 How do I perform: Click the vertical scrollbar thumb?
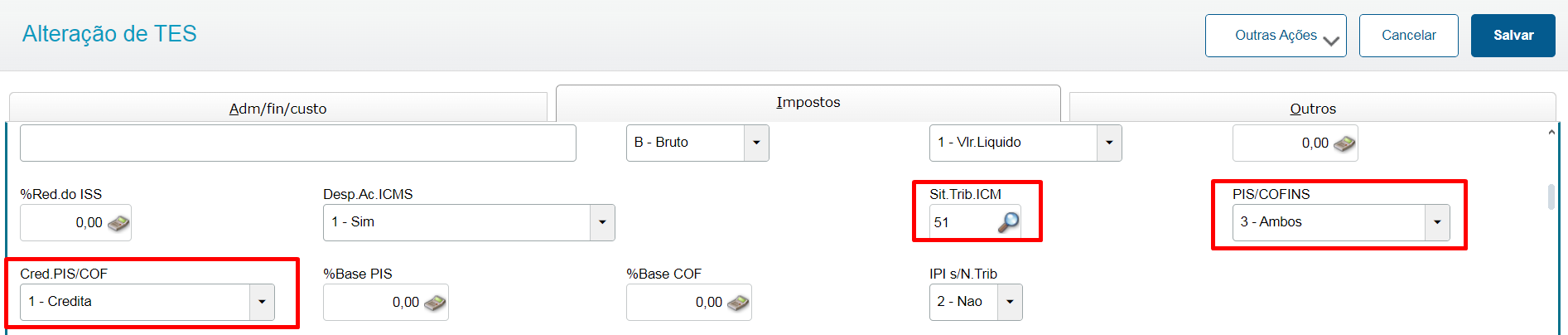click(x=1551, y=197)
